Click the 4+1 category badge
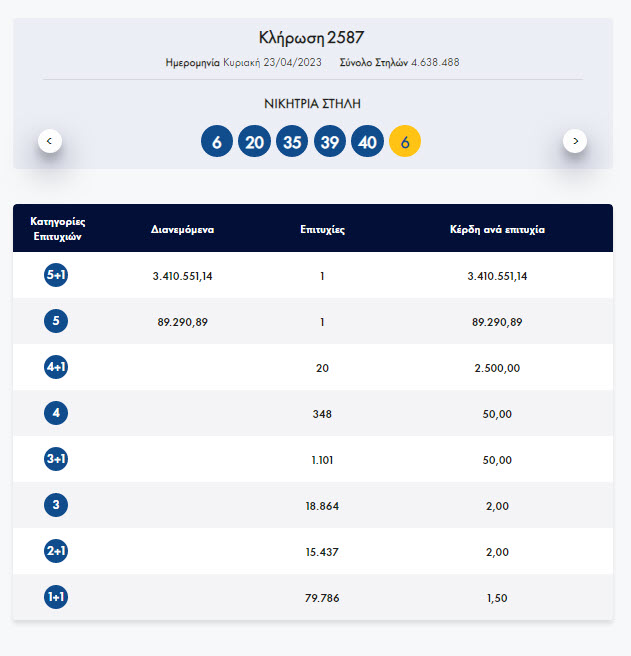The width and height of the screenshot is (631, 656). [x=56, y=367]
